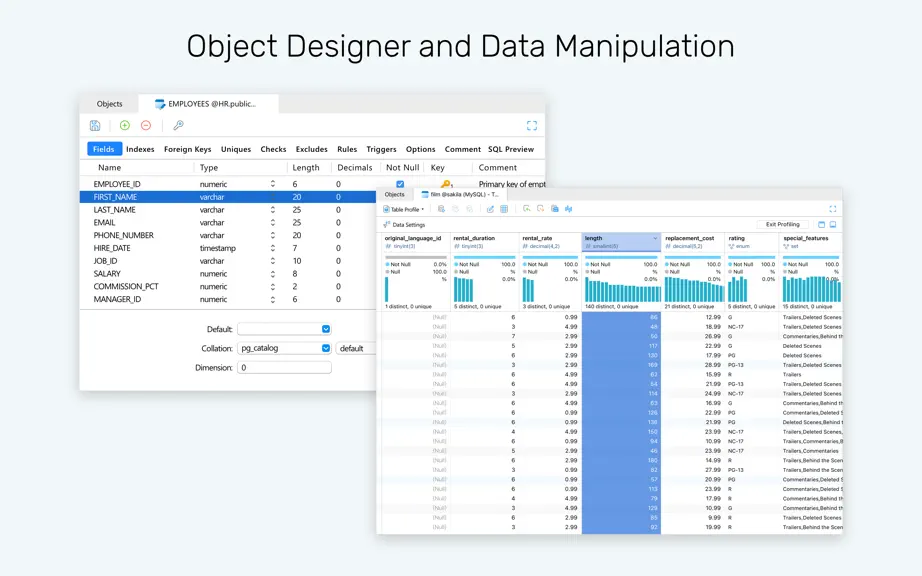922x576 pixels.
Task: Select the FIRST_NAME field row
Action: coord(228,197)
